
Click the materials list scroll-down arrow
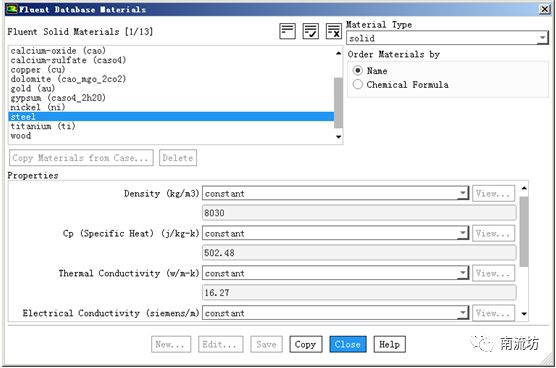pyautogui.click(x=339, y=137)
